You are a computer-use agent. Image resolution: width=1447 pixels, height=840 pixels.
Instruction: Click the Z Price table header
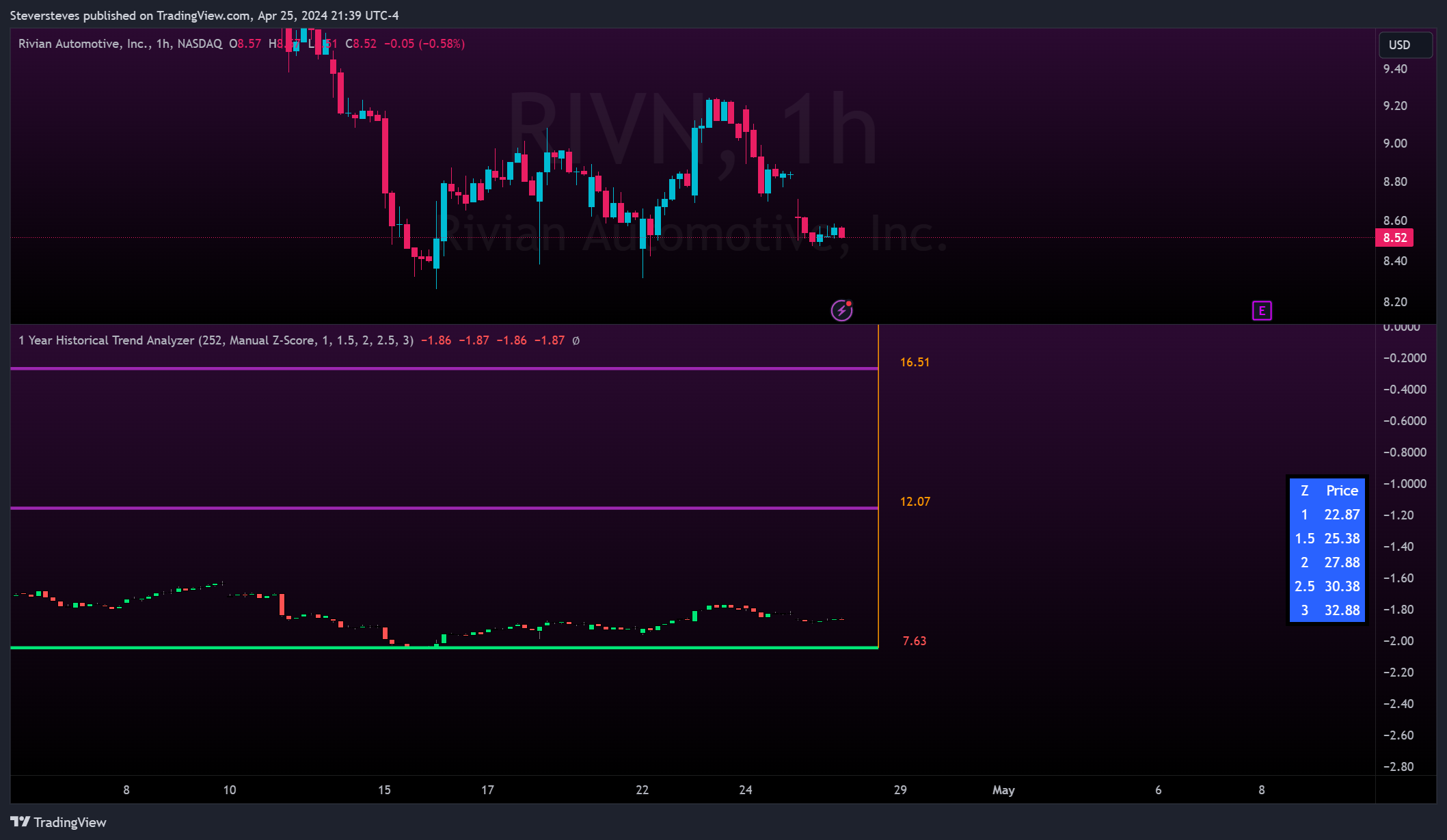tap(1327, 491)
